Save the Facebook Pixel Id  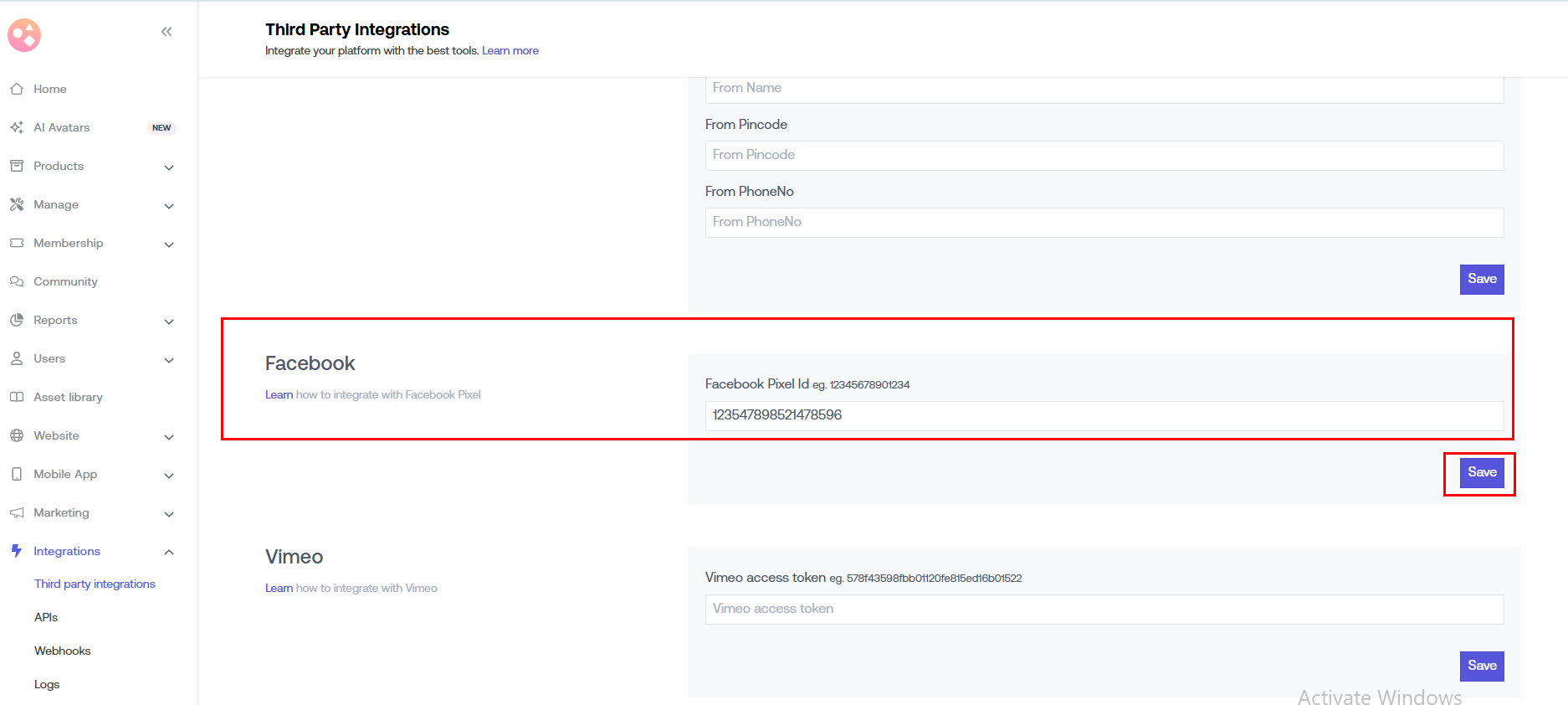(x=1481, y=472)
